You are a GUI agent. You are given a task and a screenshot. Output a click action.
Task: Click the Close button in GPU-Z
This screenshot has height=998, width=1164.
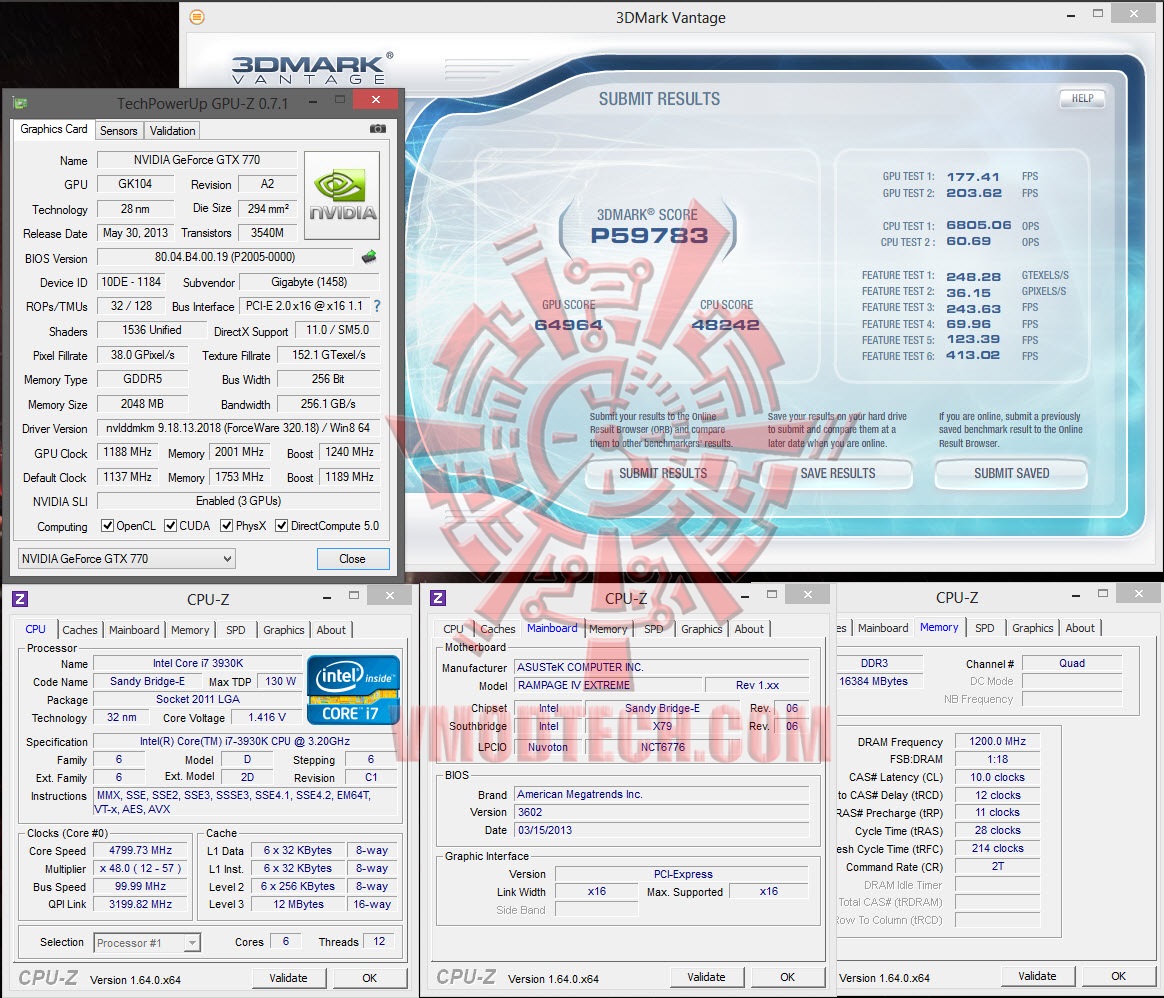point(353,558)
